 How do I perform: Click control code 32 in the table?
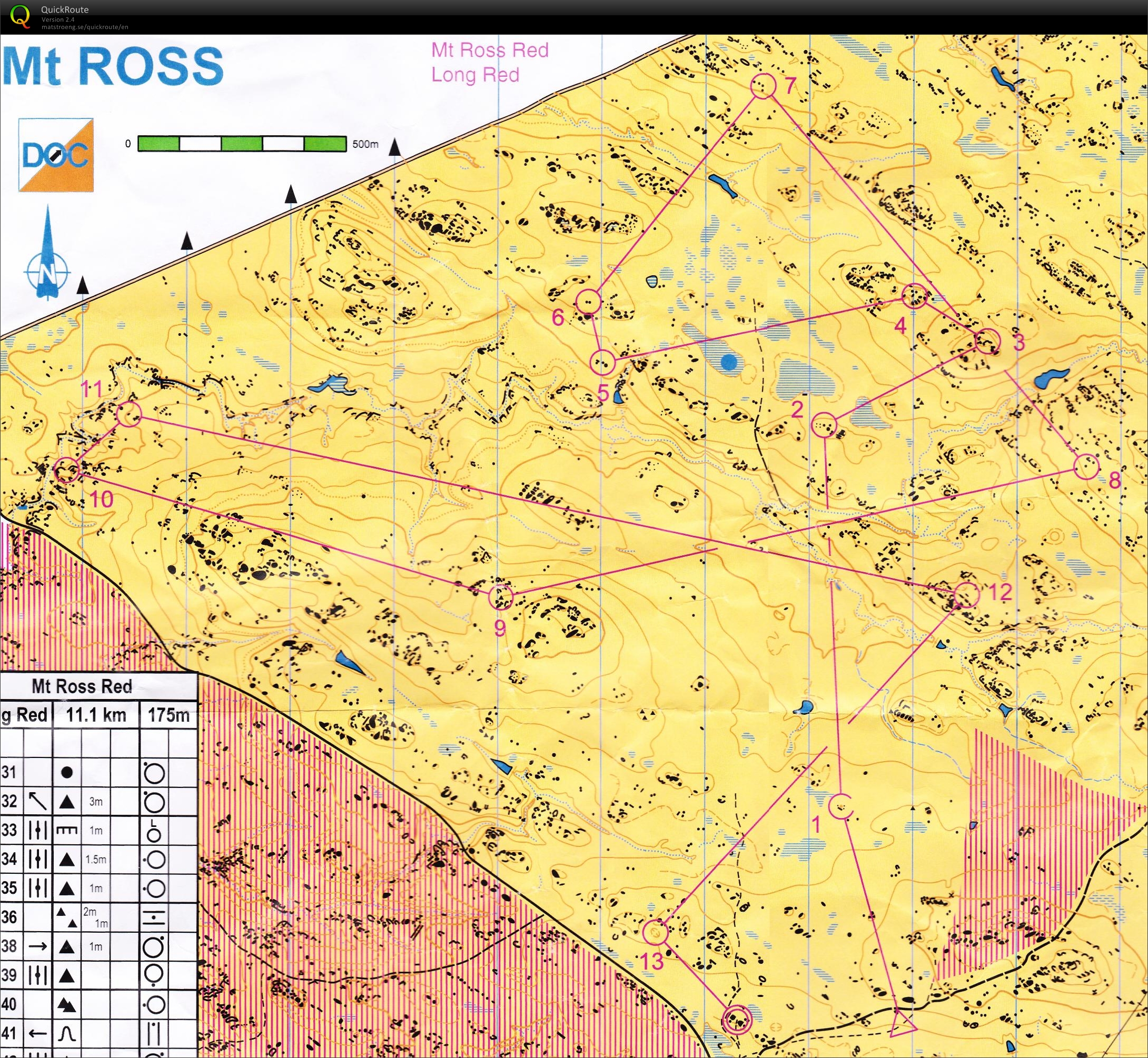coord(8,802)
